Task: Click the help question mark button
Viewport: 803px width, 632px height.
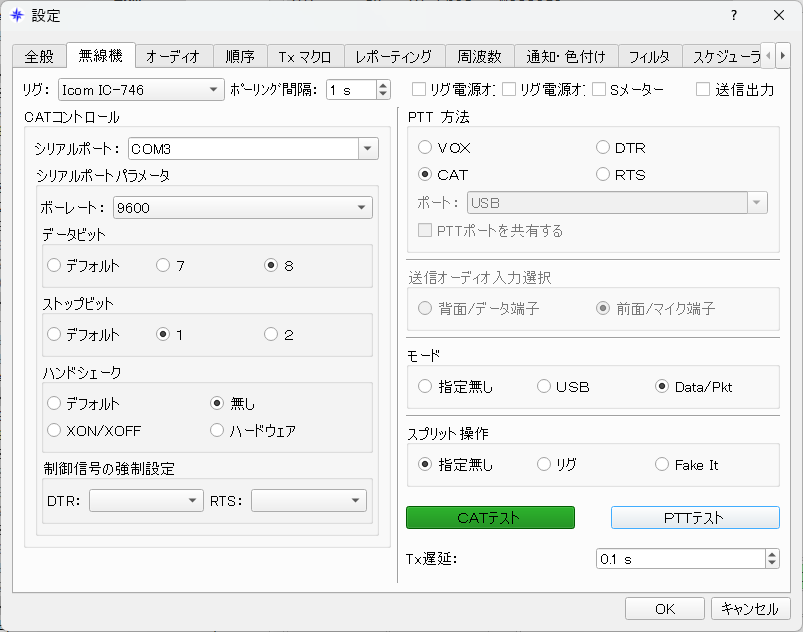Action: 733,15
